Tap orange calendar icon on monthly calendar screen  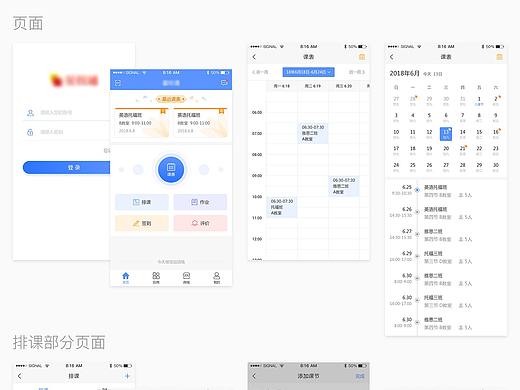tap(499, 57)
